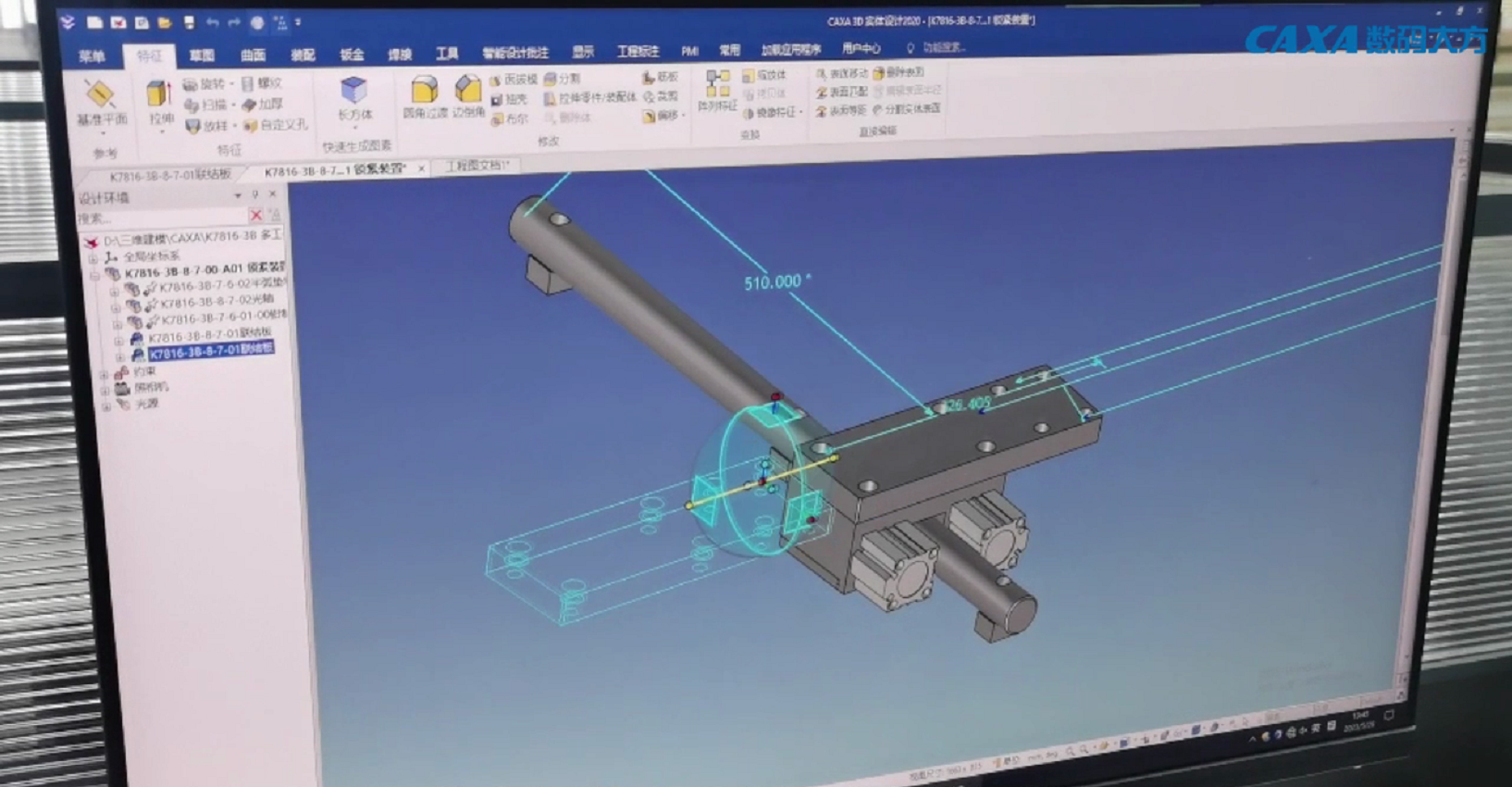Click the 螺纹 (thread) tool
1512x787 pixels.
262,83
